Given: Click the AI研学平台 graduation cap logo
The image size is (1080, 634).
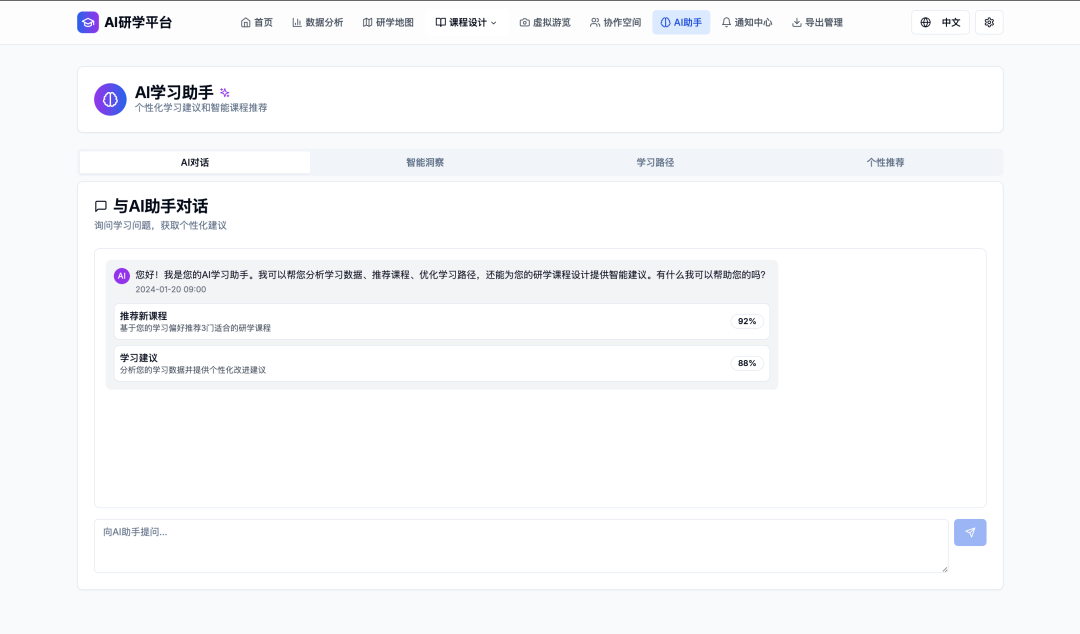Looking at the screenshot, I should click(88, 22).
